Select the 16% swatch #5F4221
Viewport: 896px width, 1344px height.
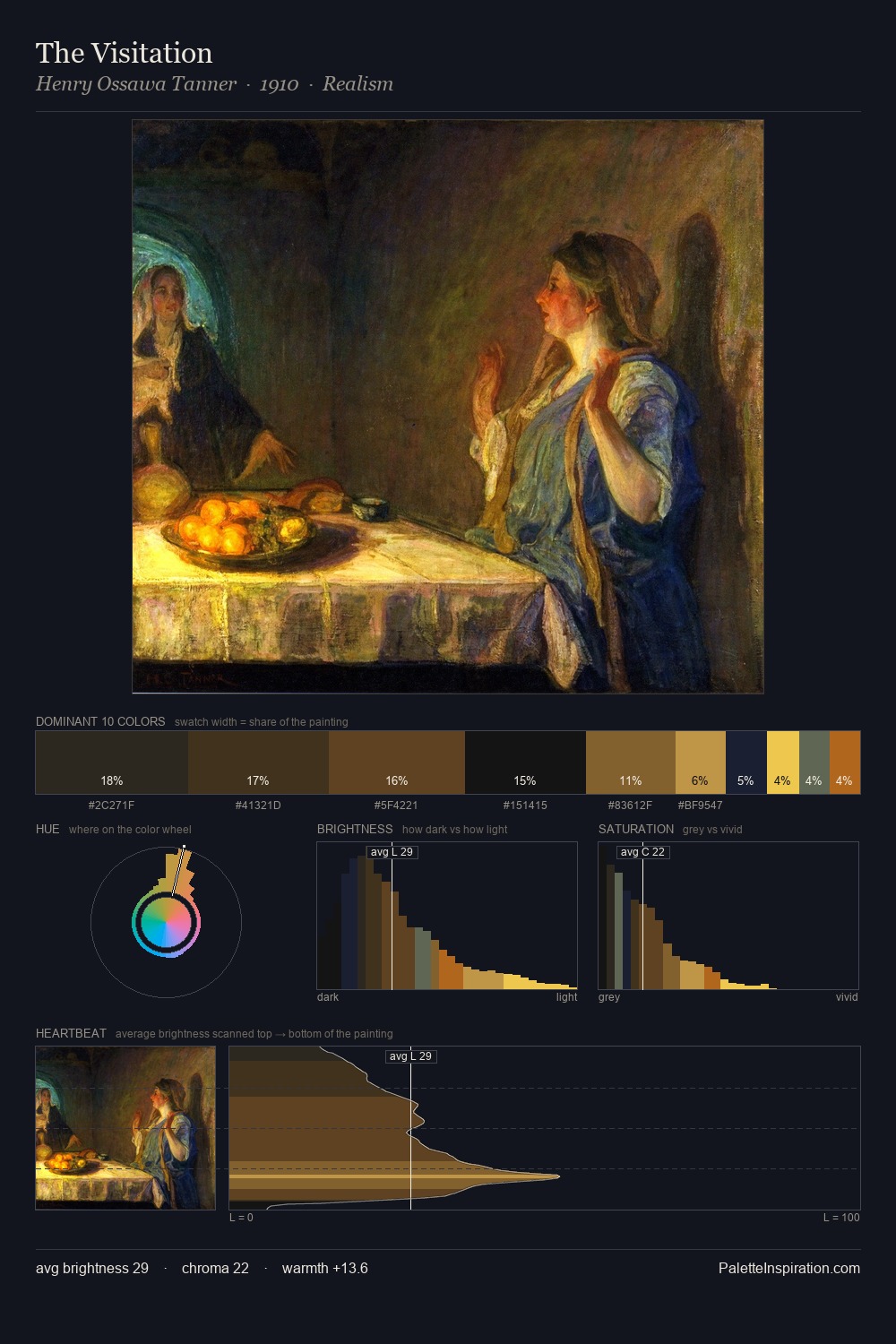click(x=397, y=762)
